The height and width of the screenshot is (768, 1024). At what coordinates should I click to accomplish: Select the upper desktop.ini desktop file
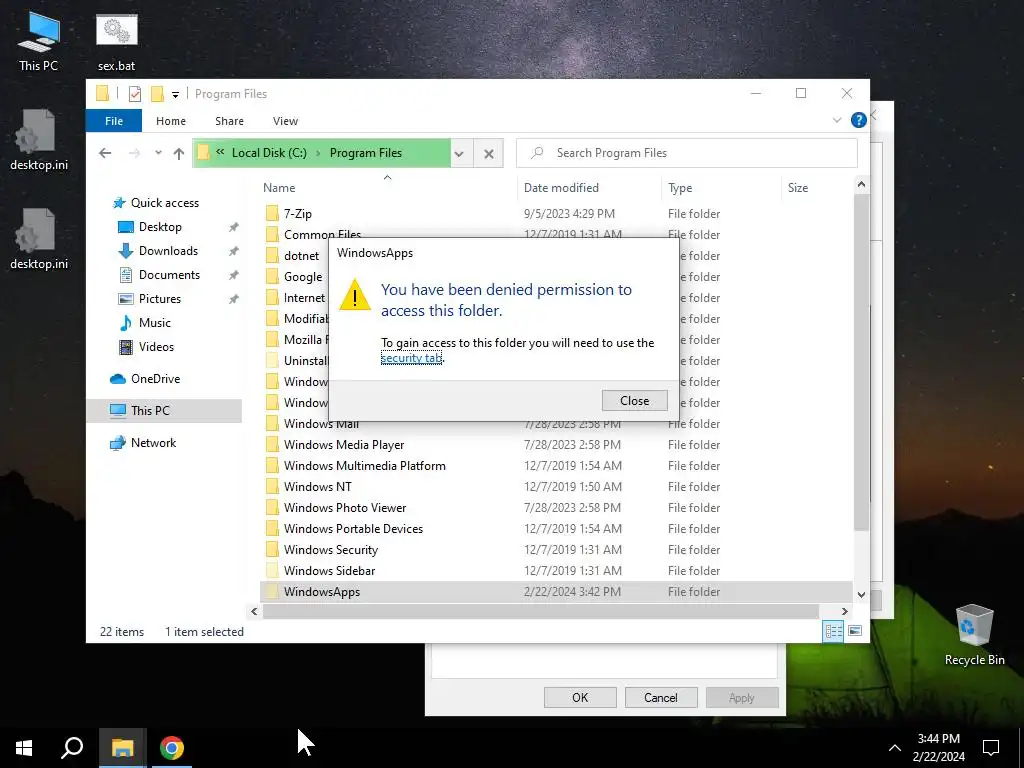click(39, 140)
